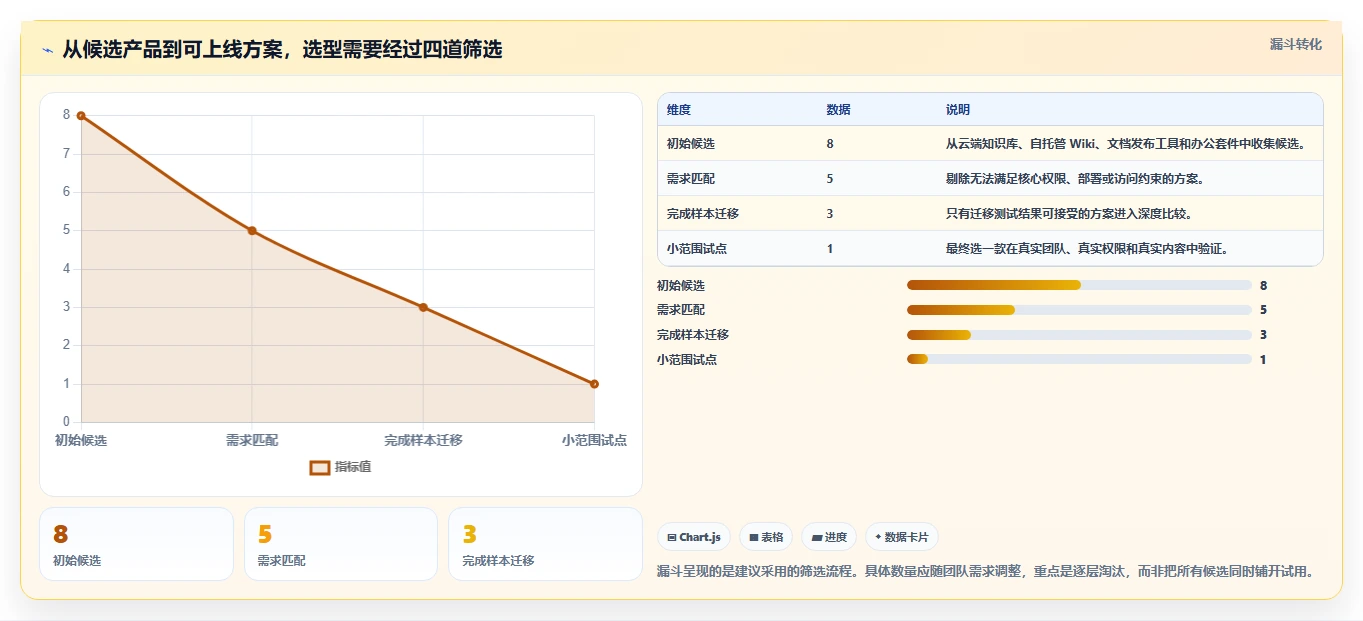
Task: Click the description starting 从云端知识库
Action: point(1125,144)
